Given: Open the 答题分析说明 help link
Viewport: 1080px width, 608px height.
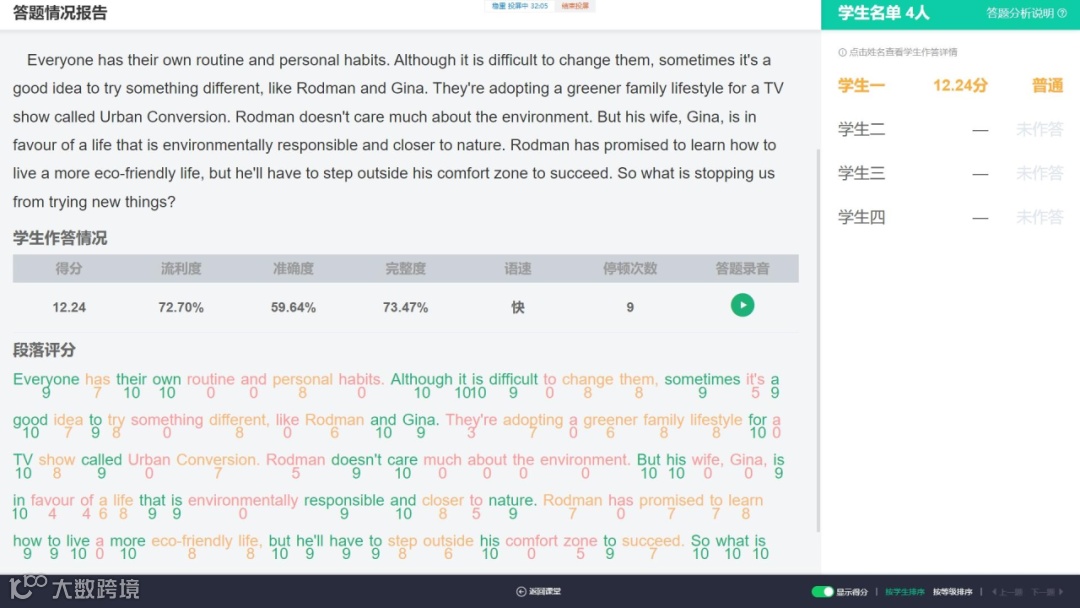Looking at the screenshot, I should pyautogui.click(x=1020, y=13).
